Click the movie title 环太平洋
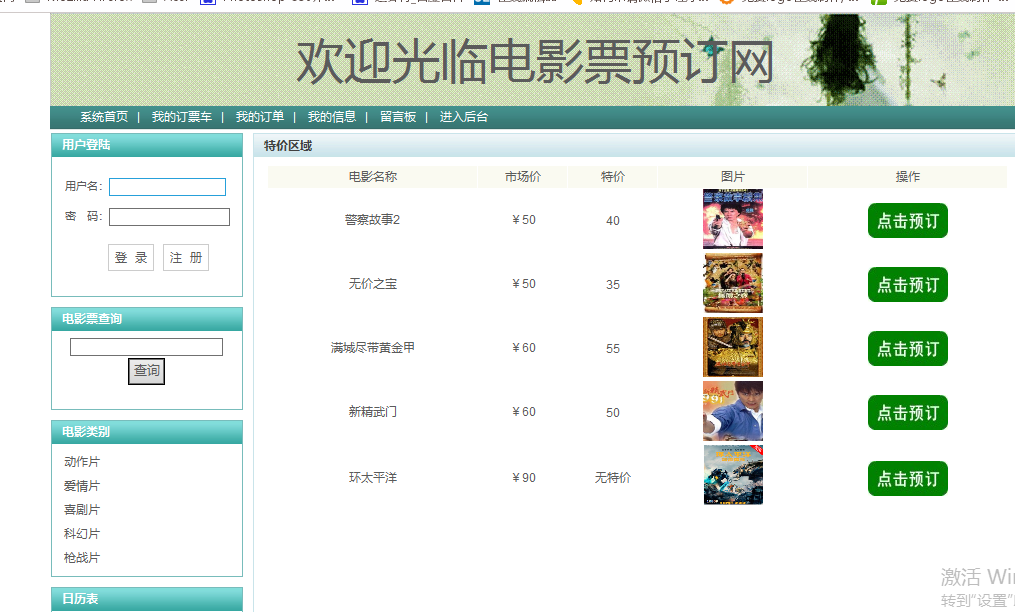Image resolution: width=1015 pixels, height=612 pixels. click(x=372, y=478)
